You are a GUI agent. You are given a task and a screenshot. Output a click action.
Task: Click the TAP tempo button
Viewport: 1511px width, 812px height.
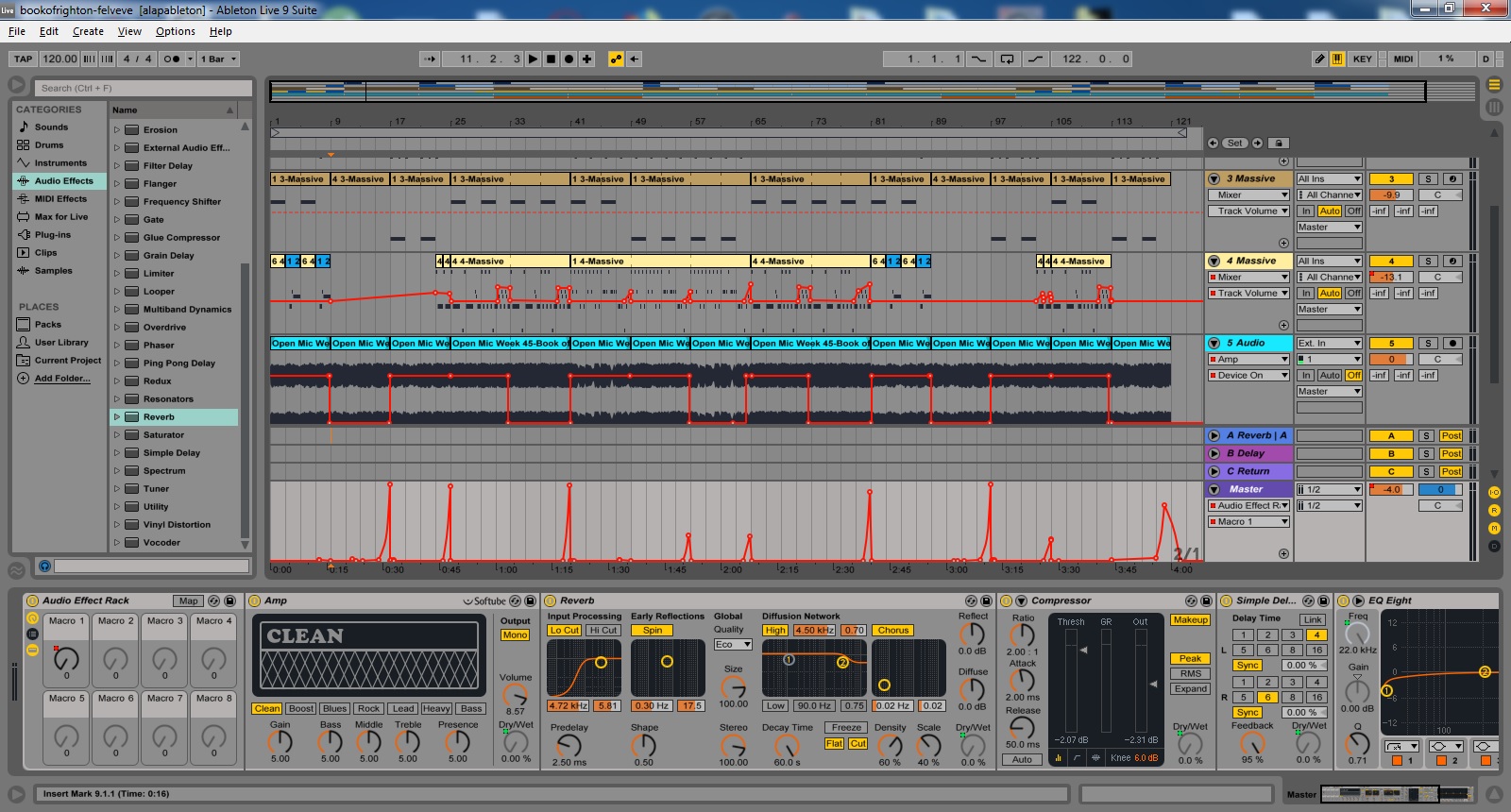click(23, 59)
